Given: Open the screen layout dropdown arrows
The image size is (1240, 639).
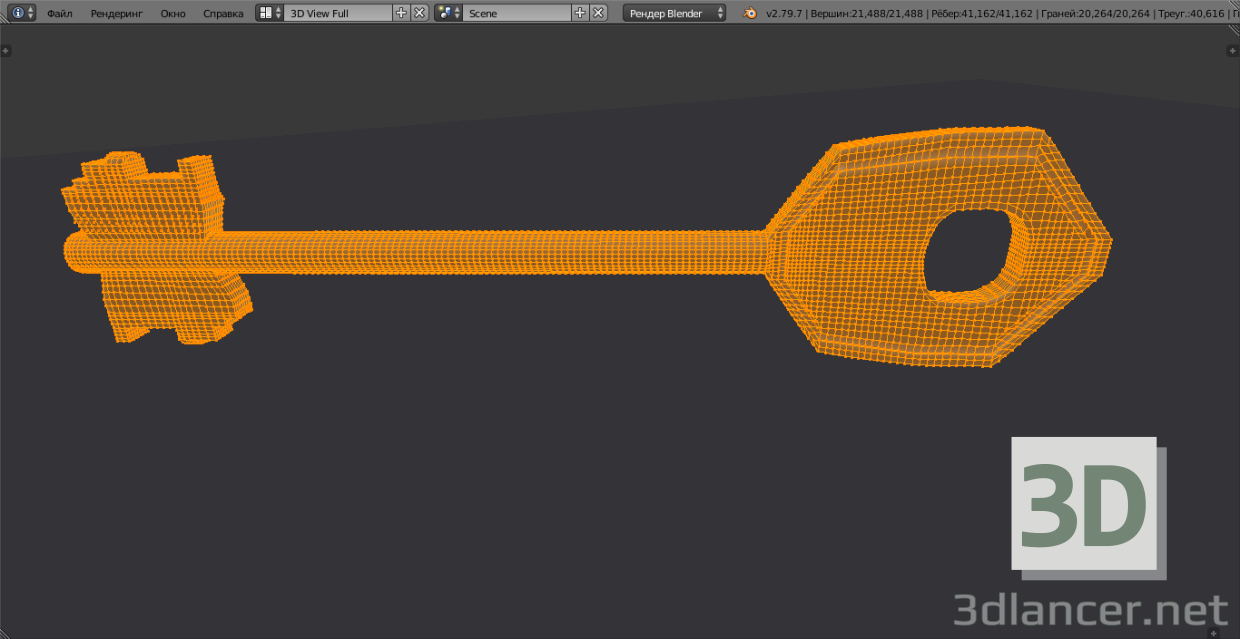Looking at the screenshot, I should (x=277, y=13).
